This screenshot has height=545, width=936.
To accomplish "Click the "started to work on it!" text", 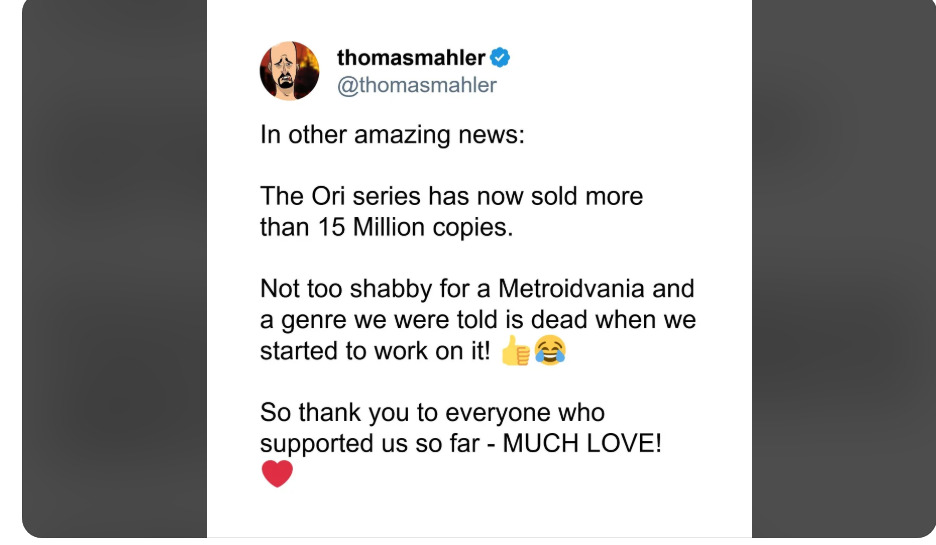I will [x=375, y=352].
